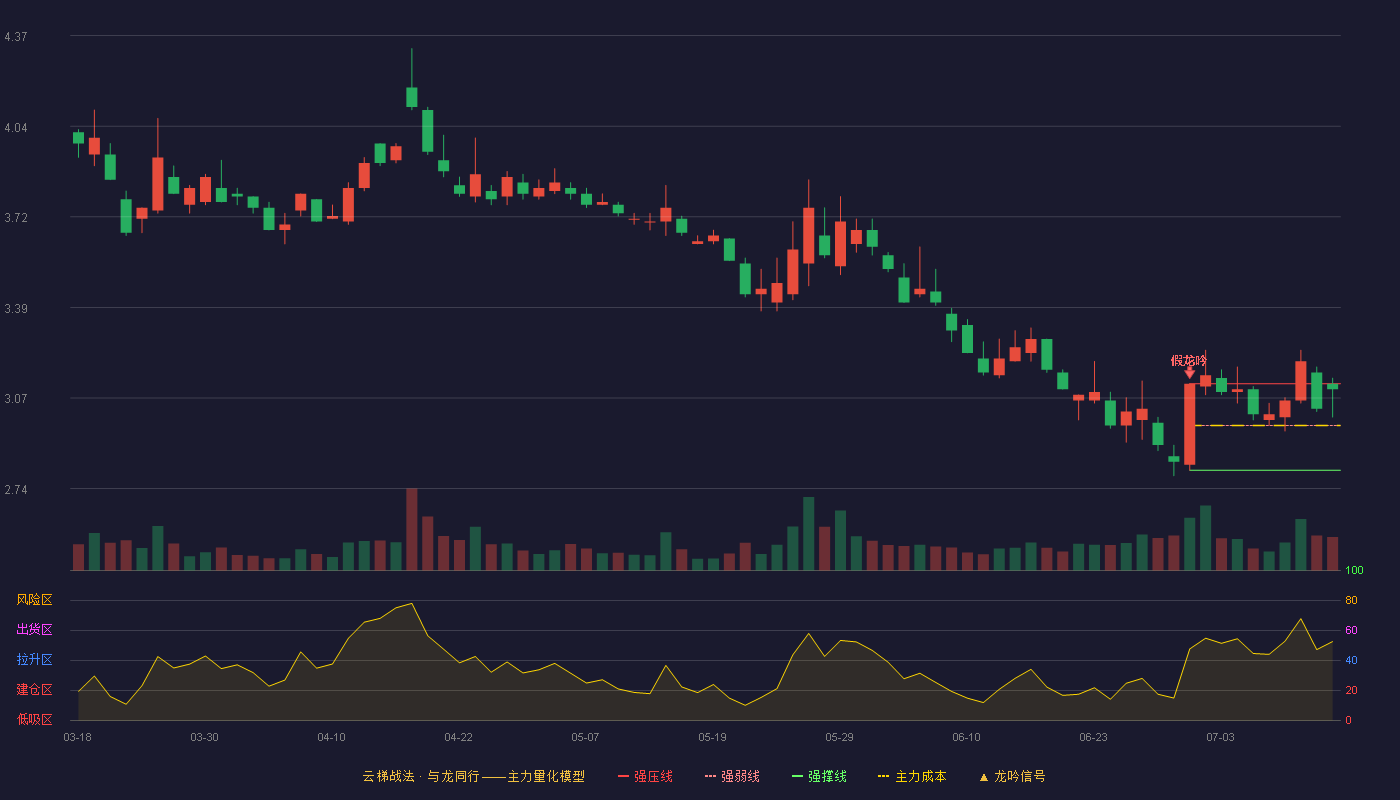This screenshot has height=800, width=1400.
Task: Click the 云梯战法 主力量化模型 legend title
Action: click(473, 776)
